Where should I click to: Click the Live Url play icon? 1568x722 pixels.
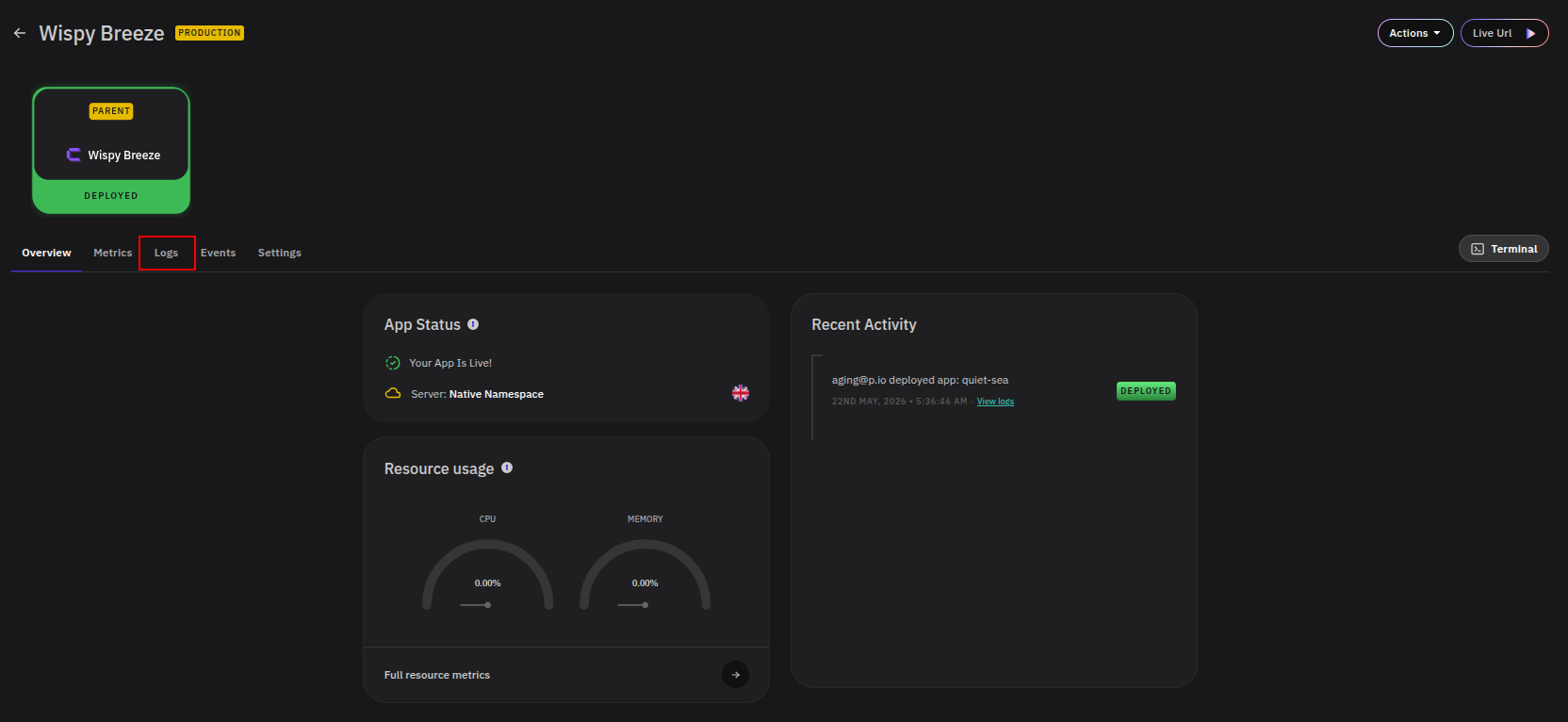[1531, 33]
